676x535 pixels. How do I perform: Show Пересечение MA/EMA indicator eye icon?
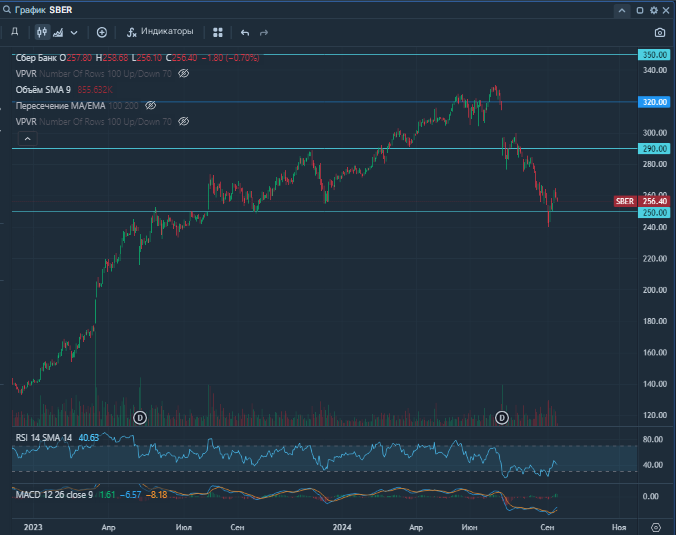(150, 105)
